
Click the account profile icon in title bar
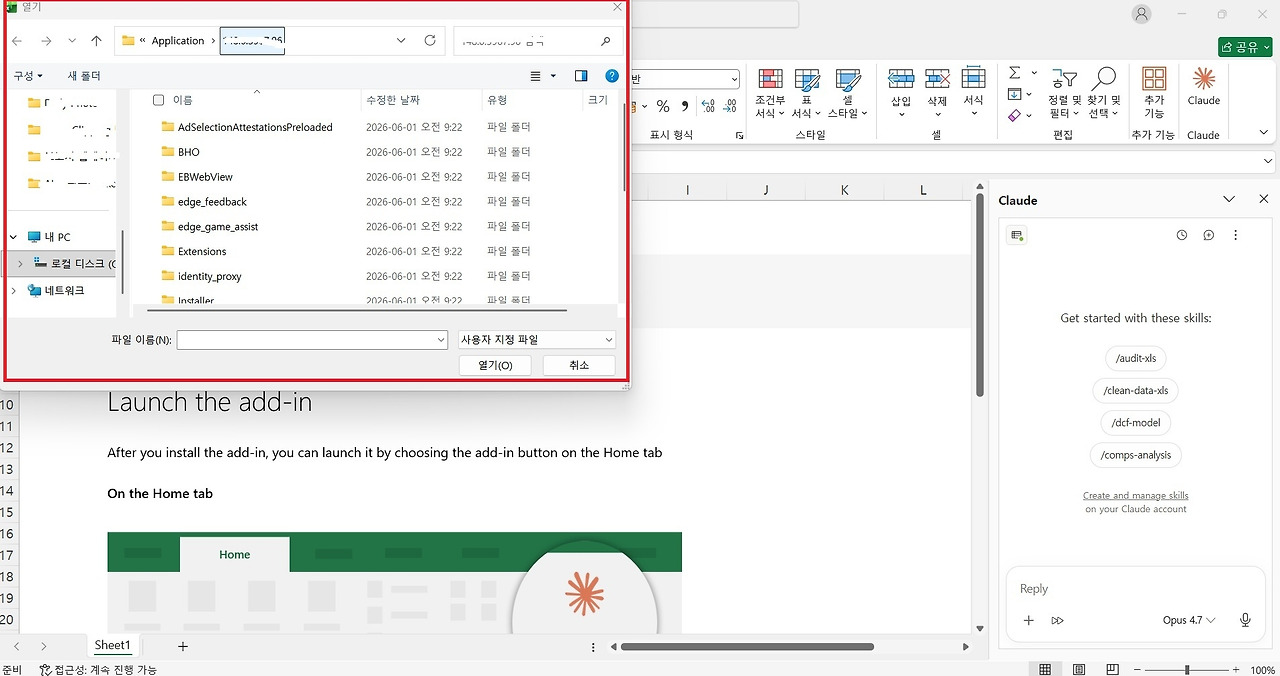point(1142,14)
